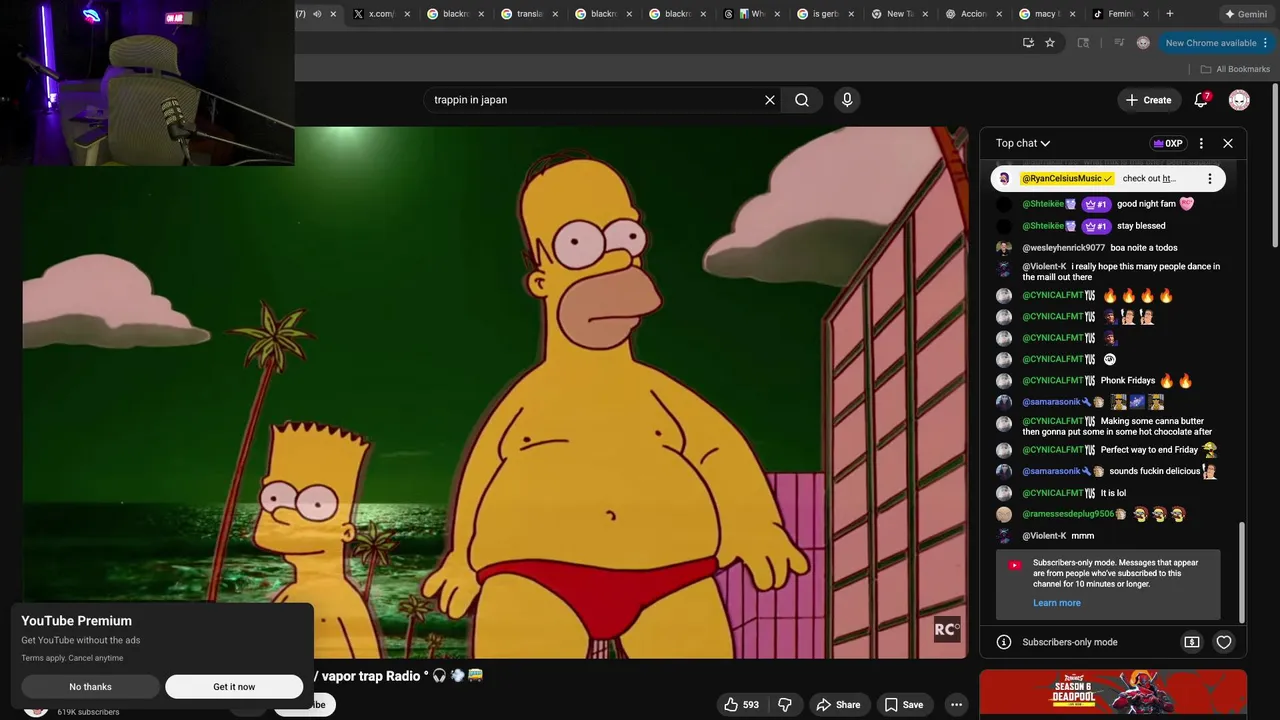Clear the search box text
This screenshot has width=1280, height=720.
click(x=770, y=100)
